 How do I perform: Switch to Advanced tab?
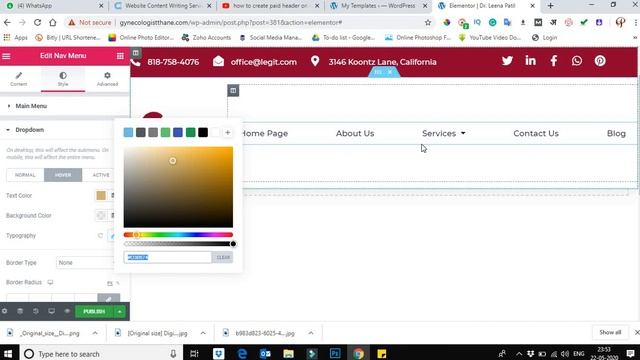[107, 79]
